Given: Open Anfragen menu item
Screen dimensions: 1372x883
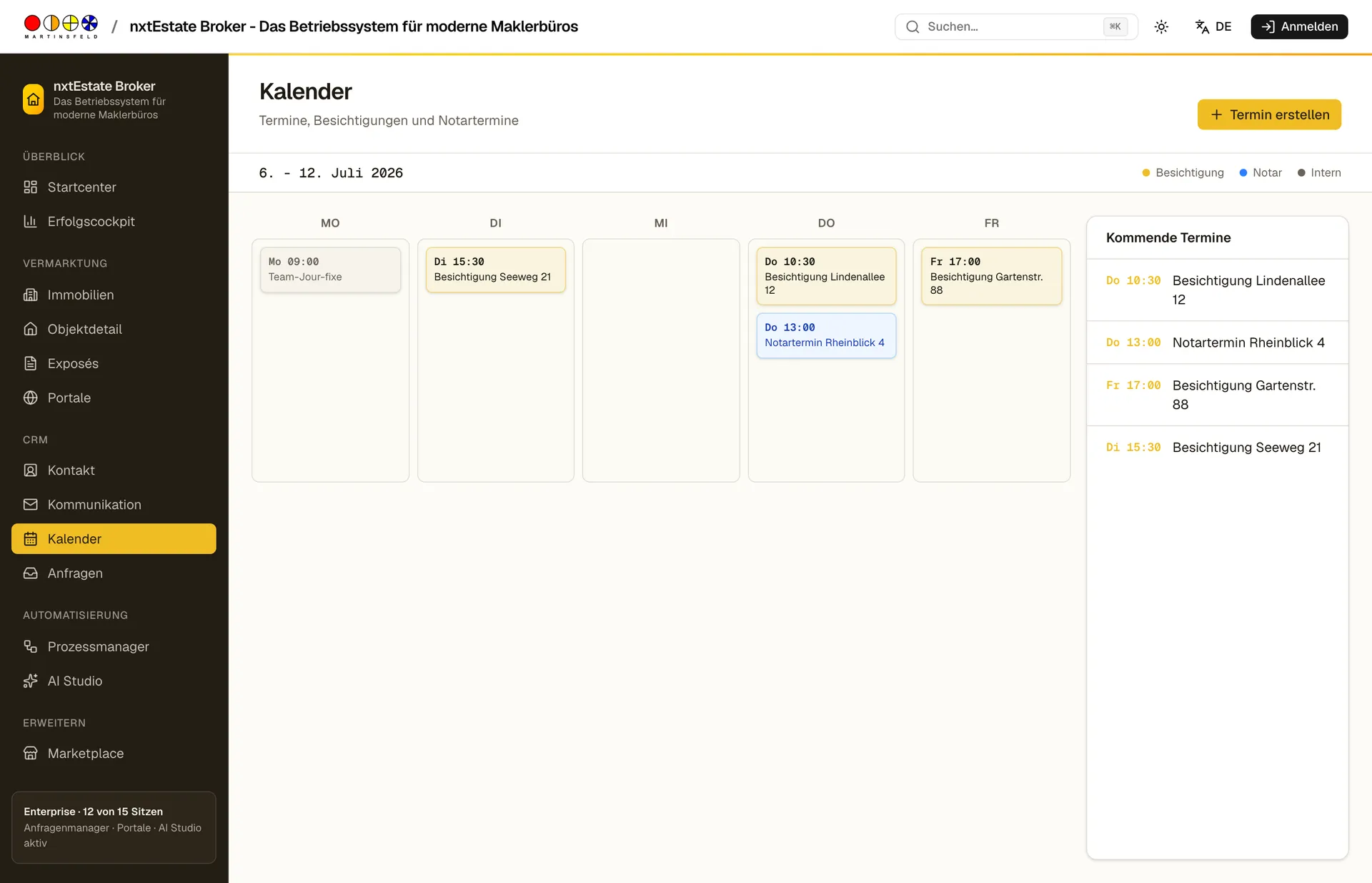Looking at the screenshot, I should point(114,573).
